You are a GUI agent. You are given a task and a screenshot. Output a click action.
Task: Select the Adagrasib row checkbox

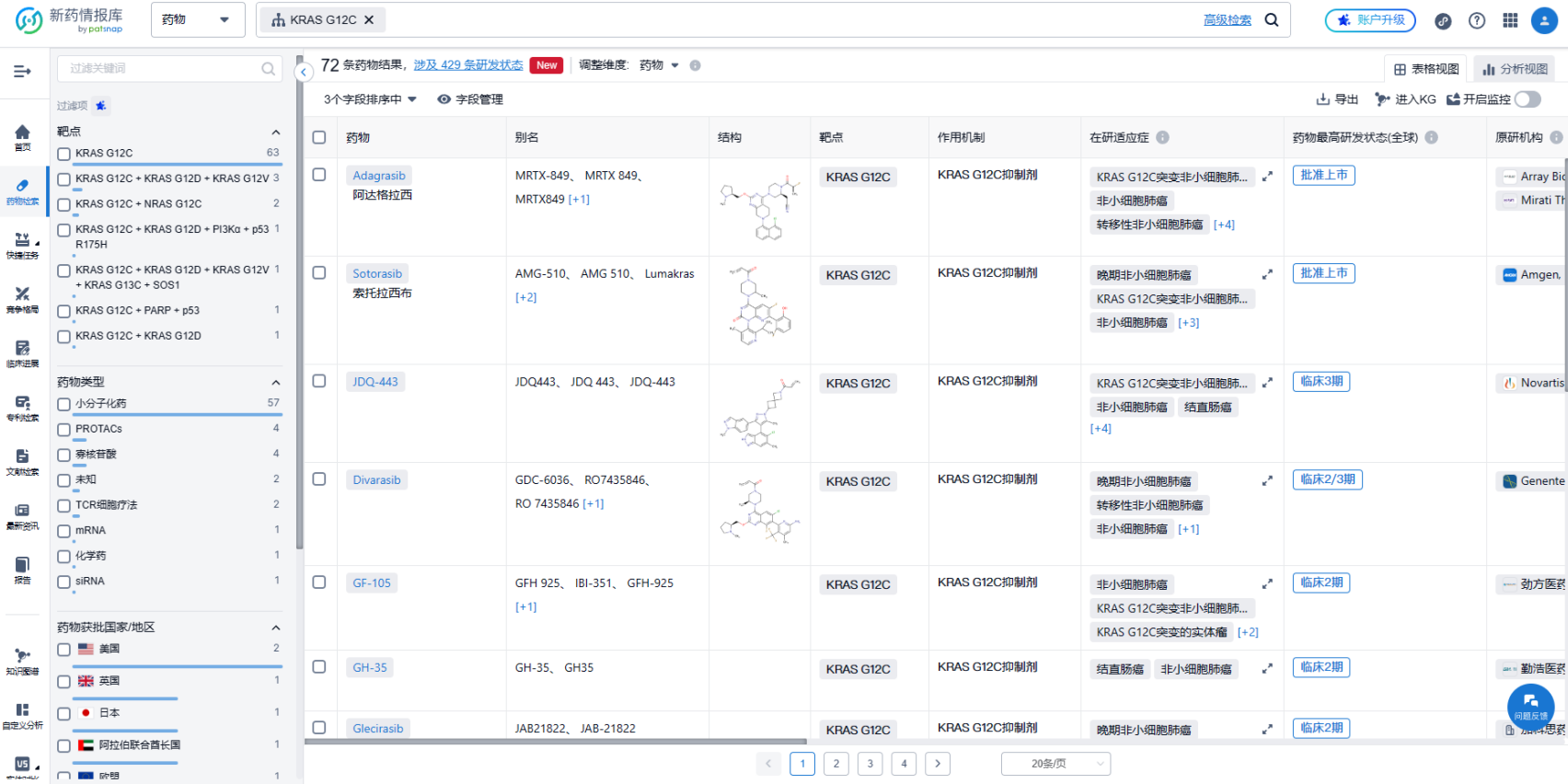coord(319,175)
